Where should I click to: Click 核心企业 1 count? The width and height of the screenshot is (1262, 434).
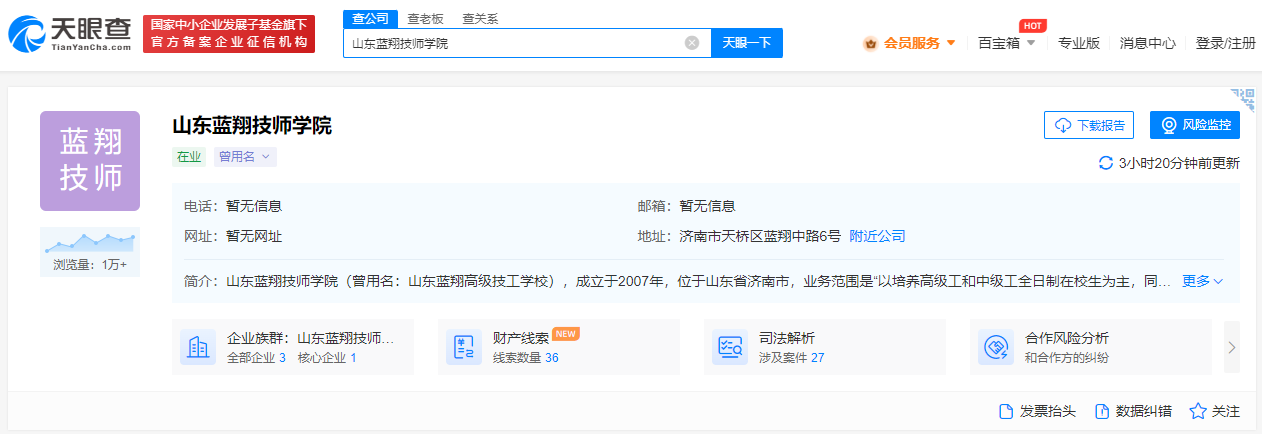click(x=327, y=357)
